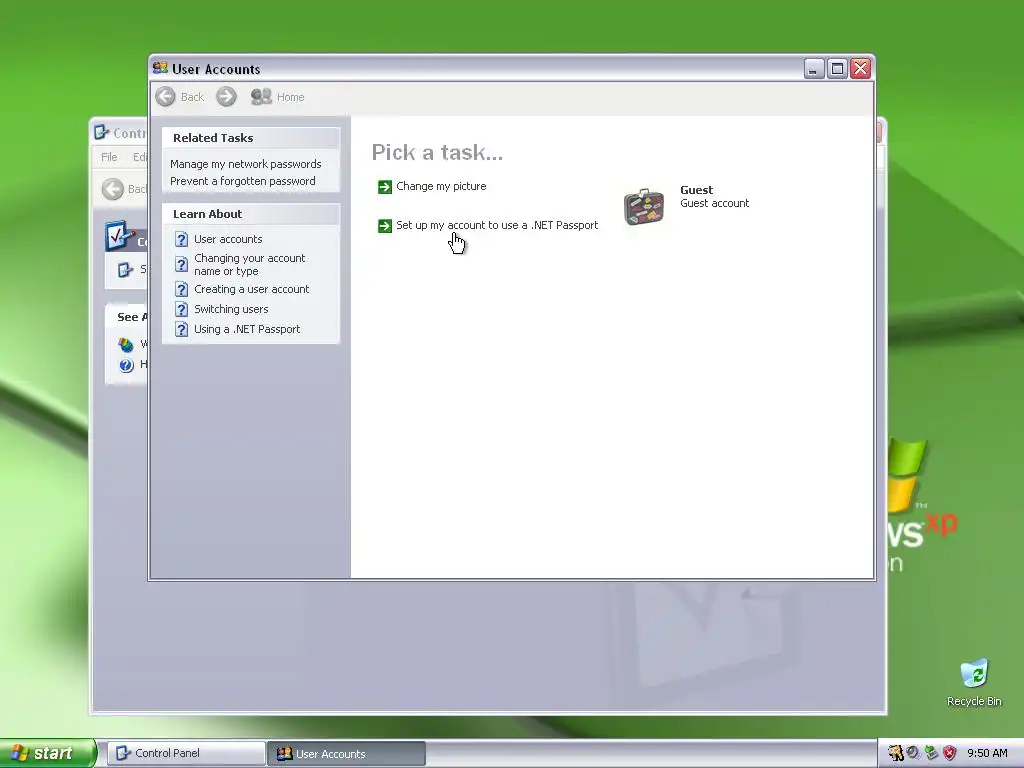This screenshot has height=768, width=1024.
Task: Click the red security shield tray icon
Action: [x=950, y=753]
